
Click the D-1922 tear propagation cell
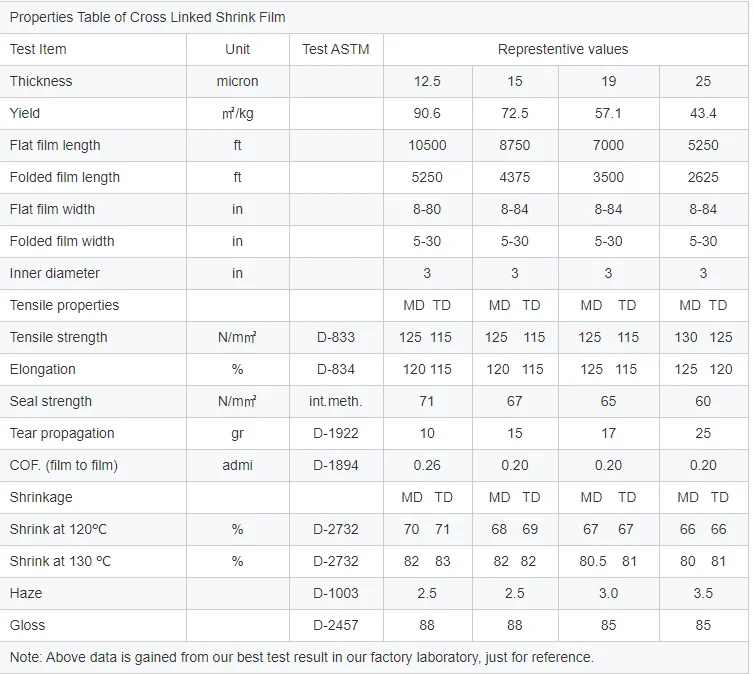335,433
